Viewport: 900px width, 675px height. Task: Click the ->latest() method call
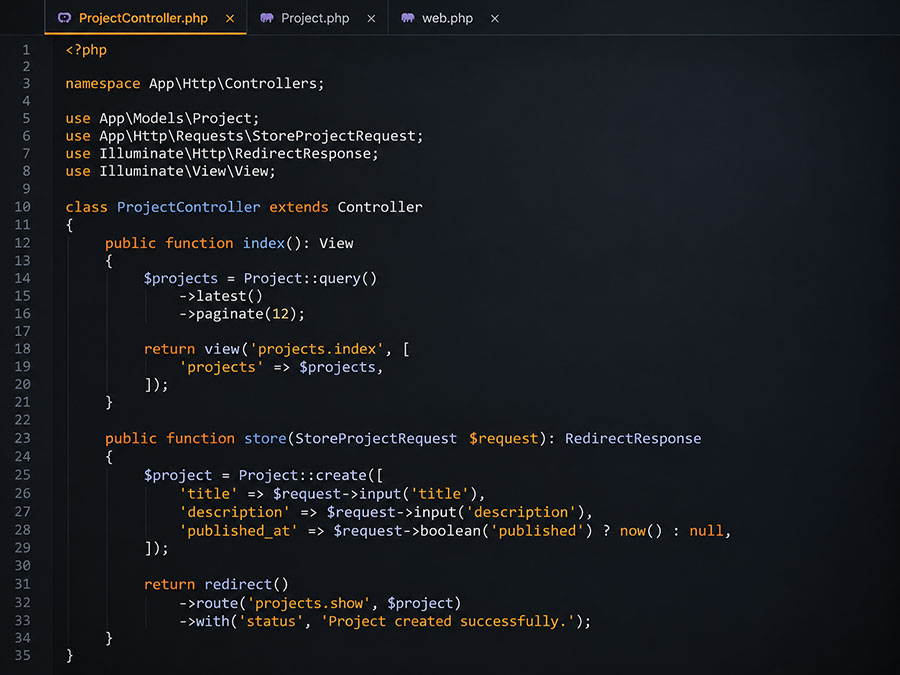click(221, 296)
